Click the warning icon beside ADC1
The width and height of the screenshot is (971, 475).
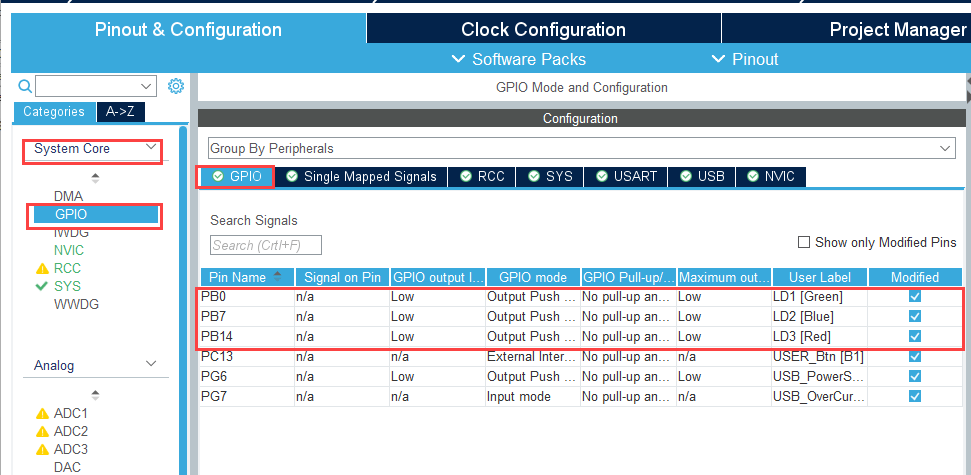(x=42, y=413)
